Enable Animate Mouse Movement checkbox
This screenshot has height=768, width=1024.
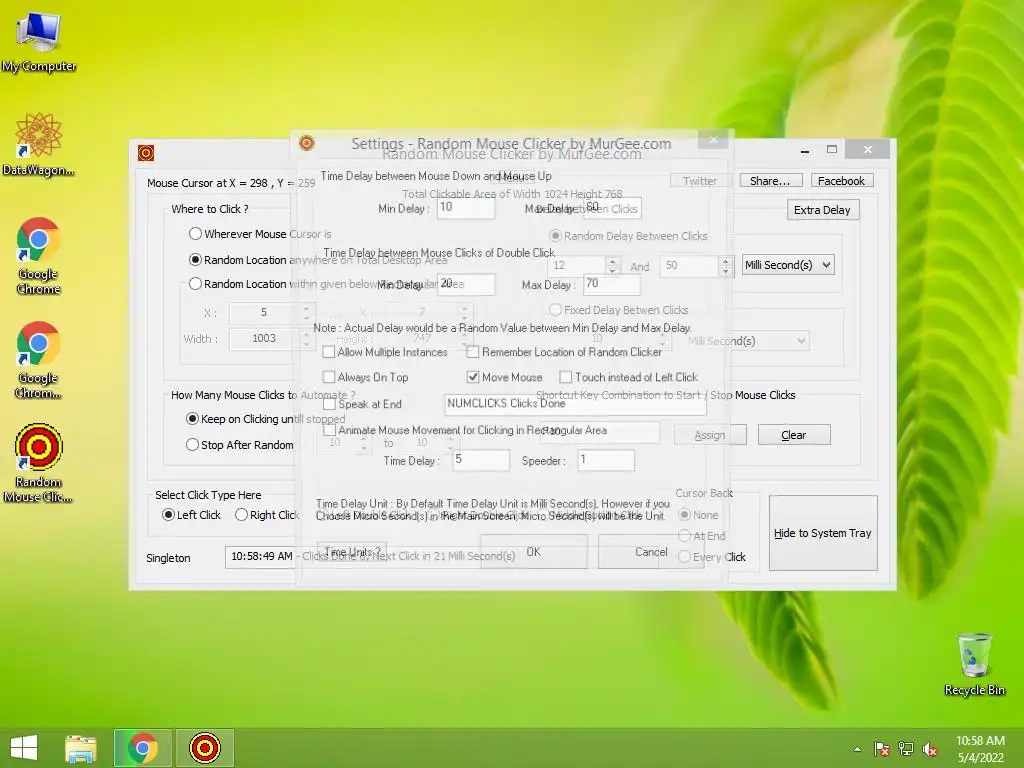(x=329, y=430)
